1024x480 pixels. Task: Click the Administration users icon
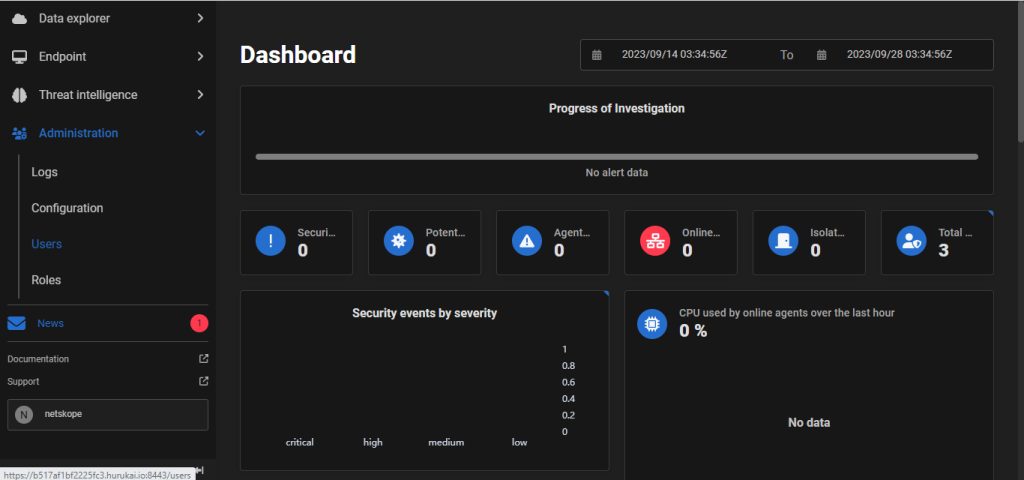20,133
